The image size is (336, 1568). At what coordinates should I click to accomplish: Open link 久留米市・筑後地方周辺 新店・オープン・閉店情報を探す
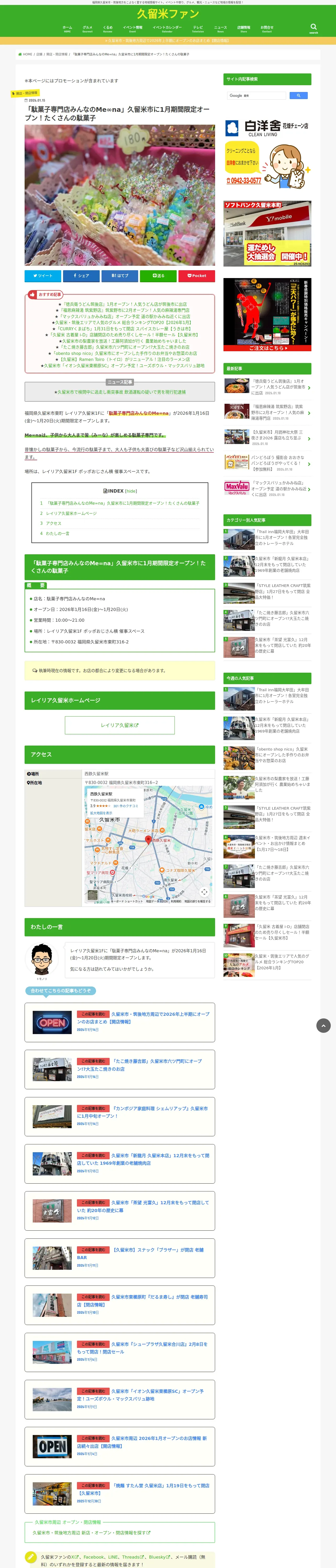(92, 1533)
